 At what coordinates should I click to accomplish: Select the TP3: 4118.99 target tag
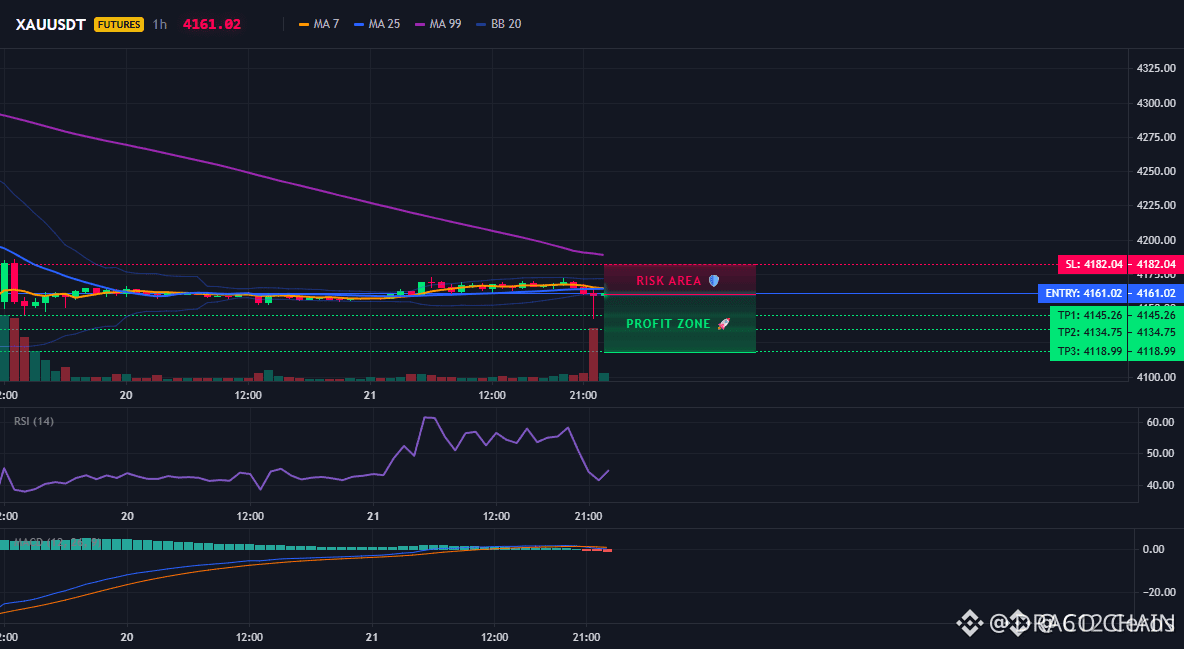click(1088, 351)
